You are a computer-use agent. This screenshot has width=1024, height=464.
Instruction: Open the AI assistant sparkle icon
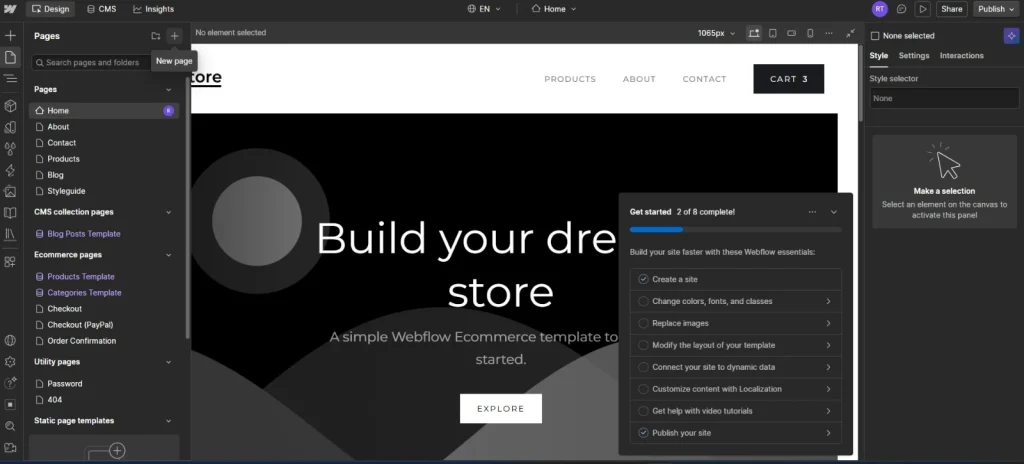click(x=1011, y=37)
